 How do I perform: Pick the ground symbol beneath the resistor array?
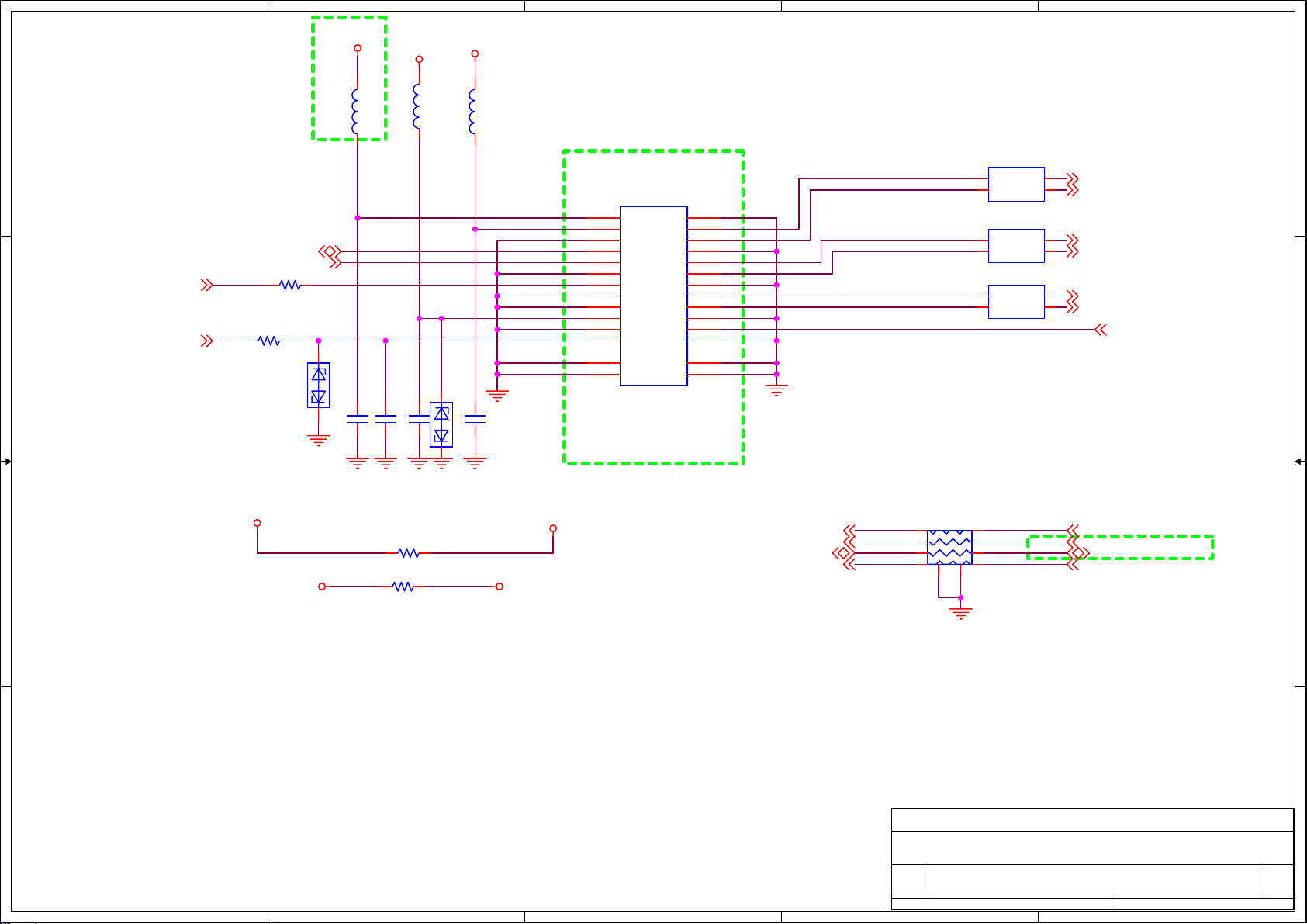pyautogui.click(x=961, y=614)
